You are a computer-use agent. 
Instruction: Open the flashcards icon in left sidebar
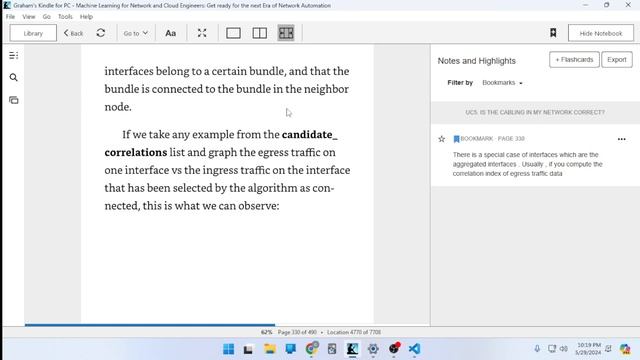point(13,100)
